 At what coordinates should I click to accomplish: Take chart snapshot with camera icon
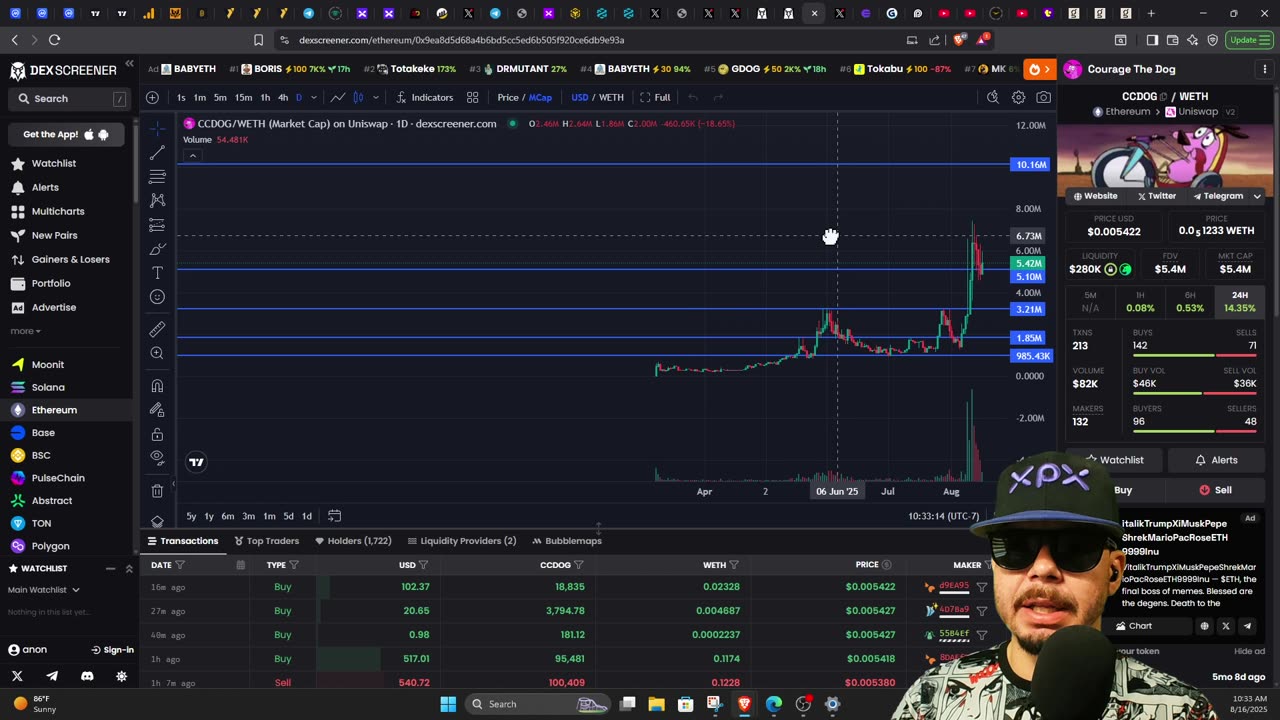click(x=1044, y=97)
